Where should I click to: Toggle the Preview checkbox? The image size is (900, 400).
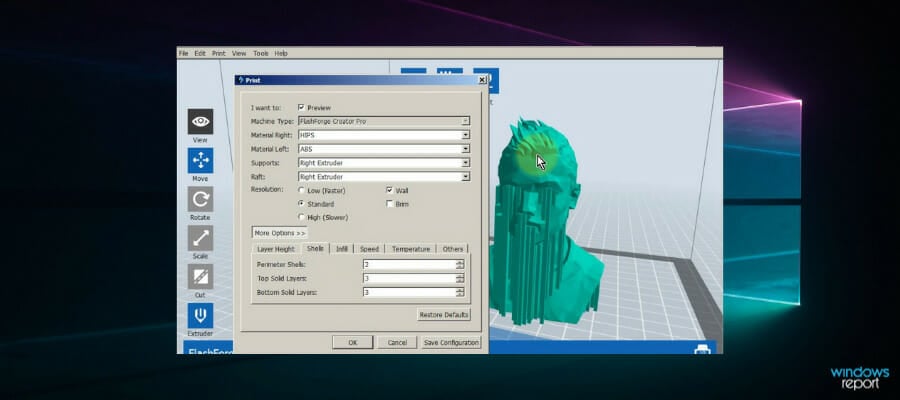(301, 107)
